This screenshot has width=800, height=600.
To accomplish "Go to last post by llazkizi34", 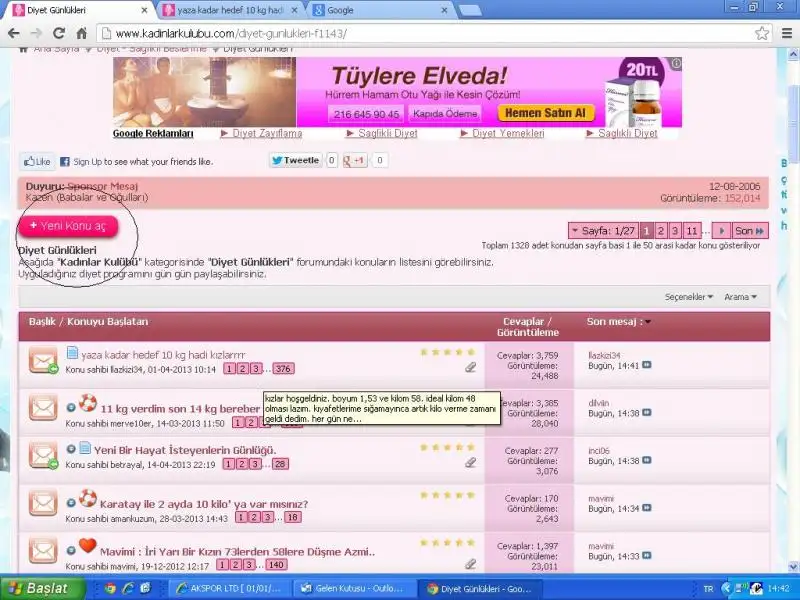I will 646,365.
